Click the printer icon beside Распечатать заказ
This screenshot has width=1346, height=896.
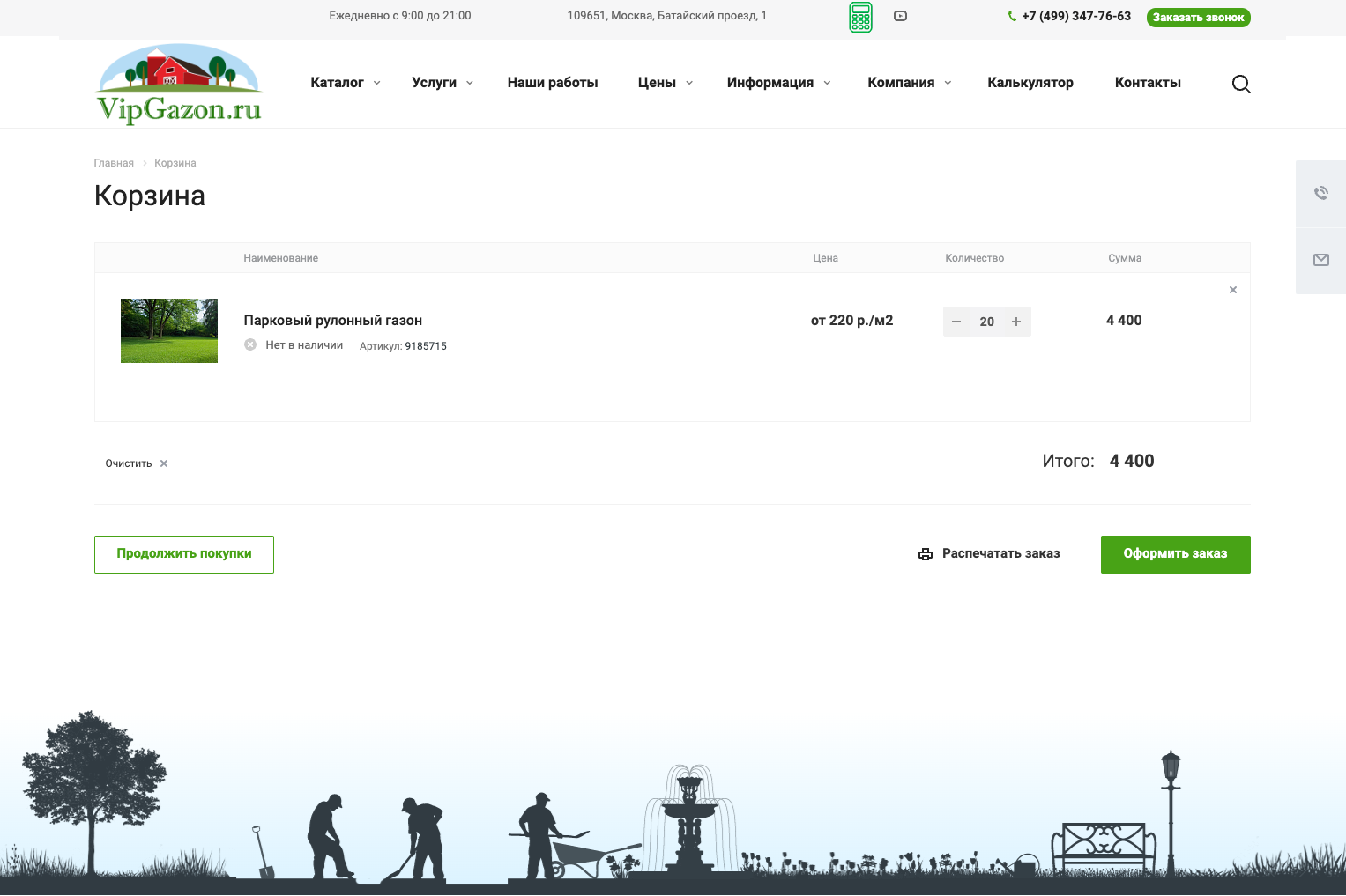pos(925,554)
